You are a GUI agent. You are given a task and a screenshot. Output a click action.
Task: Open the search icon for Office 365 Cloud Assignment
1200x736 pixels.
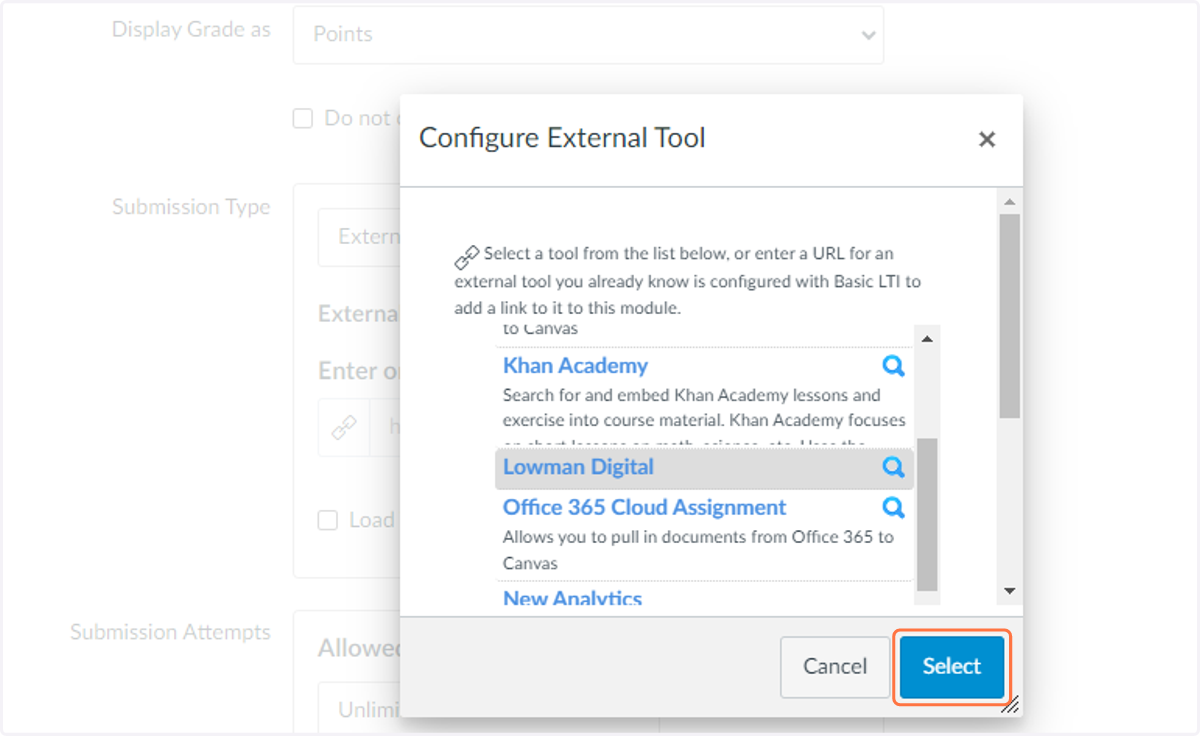pos(893,507)
